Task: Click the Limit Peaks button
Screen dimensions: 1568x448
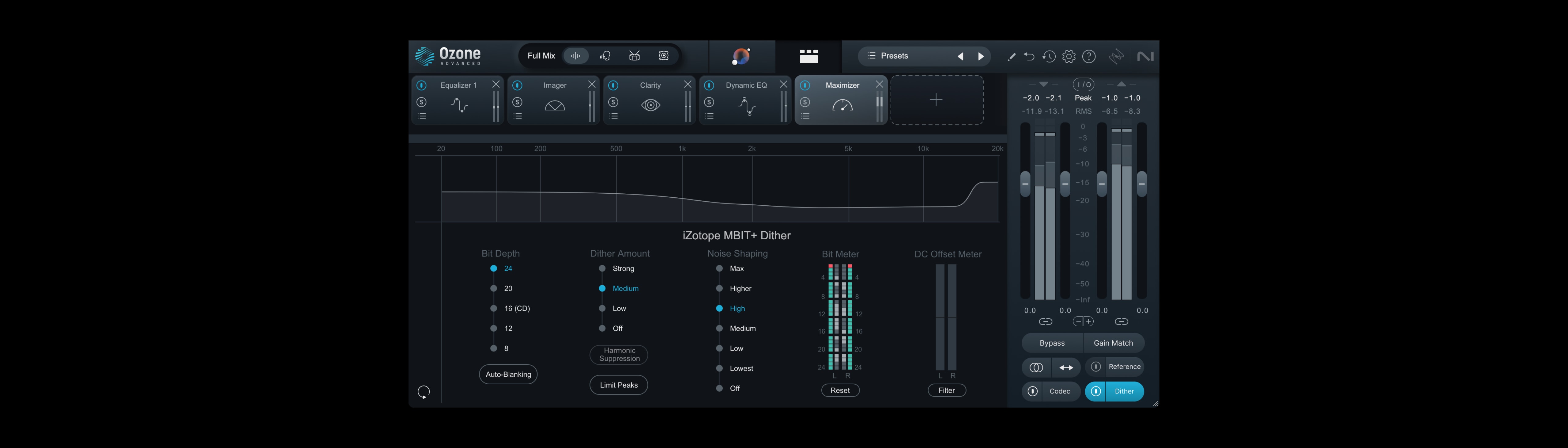Action: tap(619, 385)
